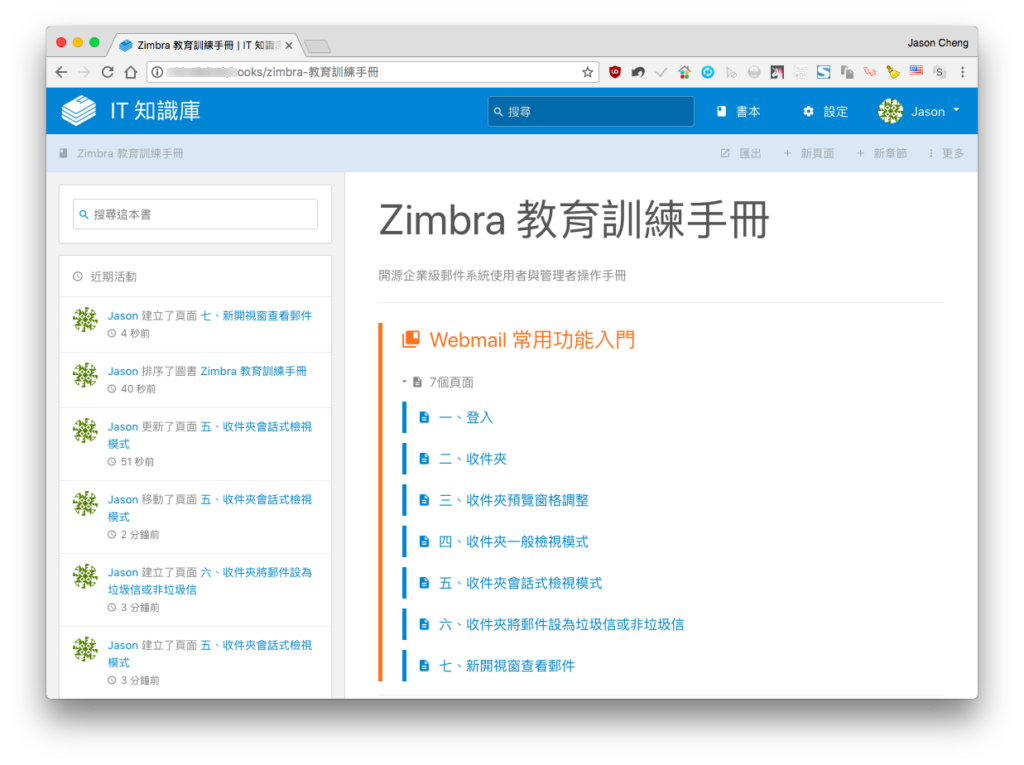Bookmark the page with the star icon

587,72
